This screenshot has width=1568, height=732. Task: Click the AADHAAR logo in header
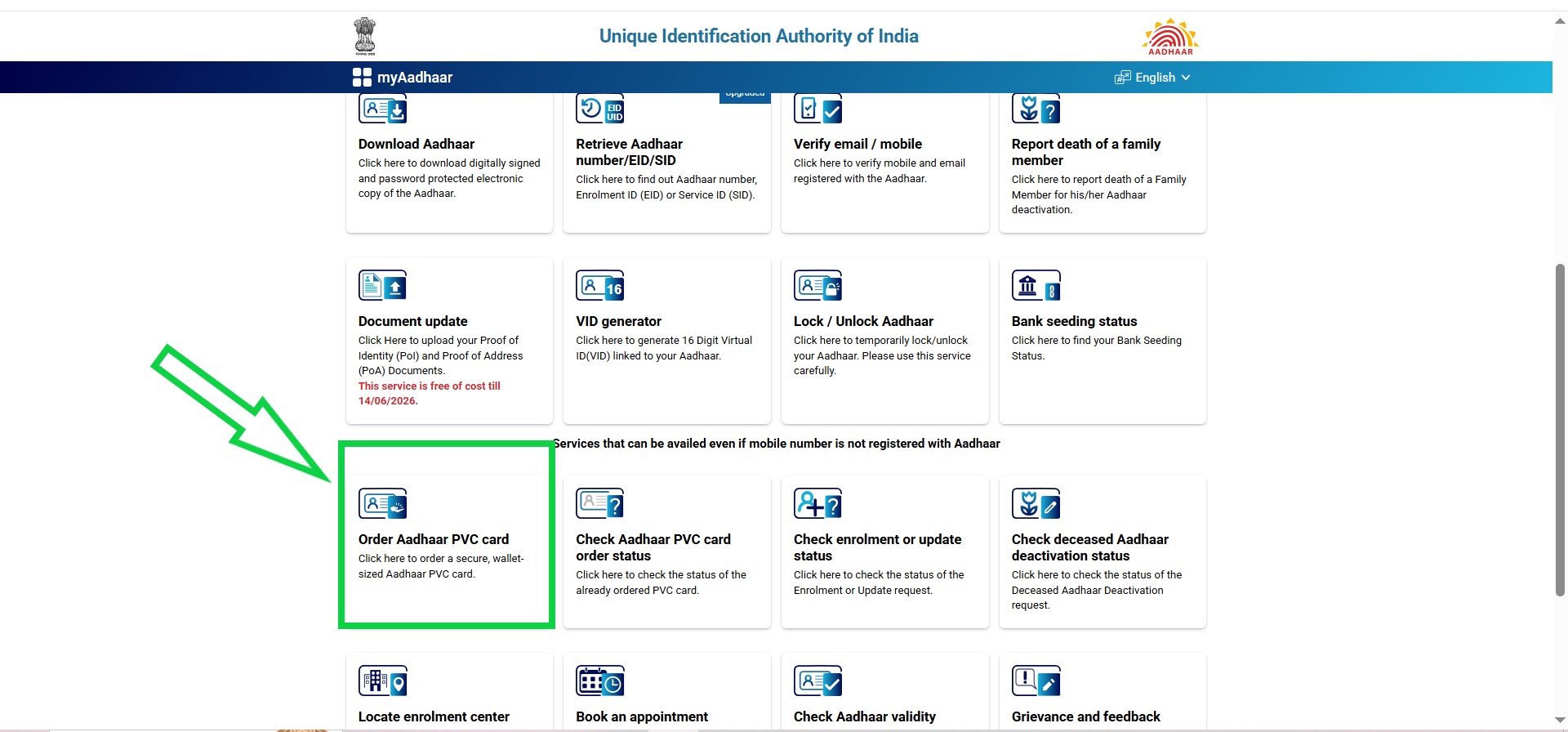[1170, 37]
